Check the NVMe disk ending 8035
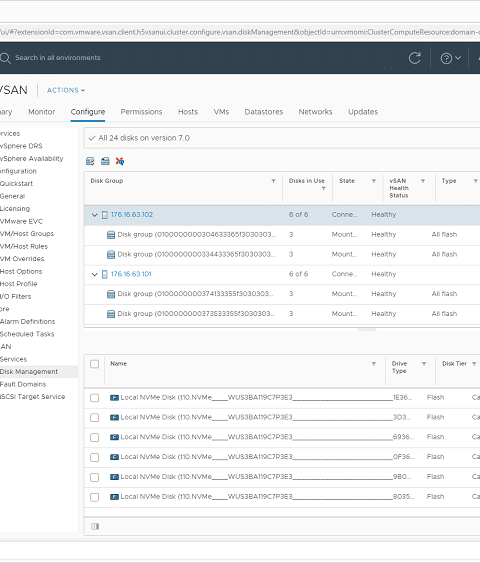Screen dimensions: 480x563 tap(94, 497)
